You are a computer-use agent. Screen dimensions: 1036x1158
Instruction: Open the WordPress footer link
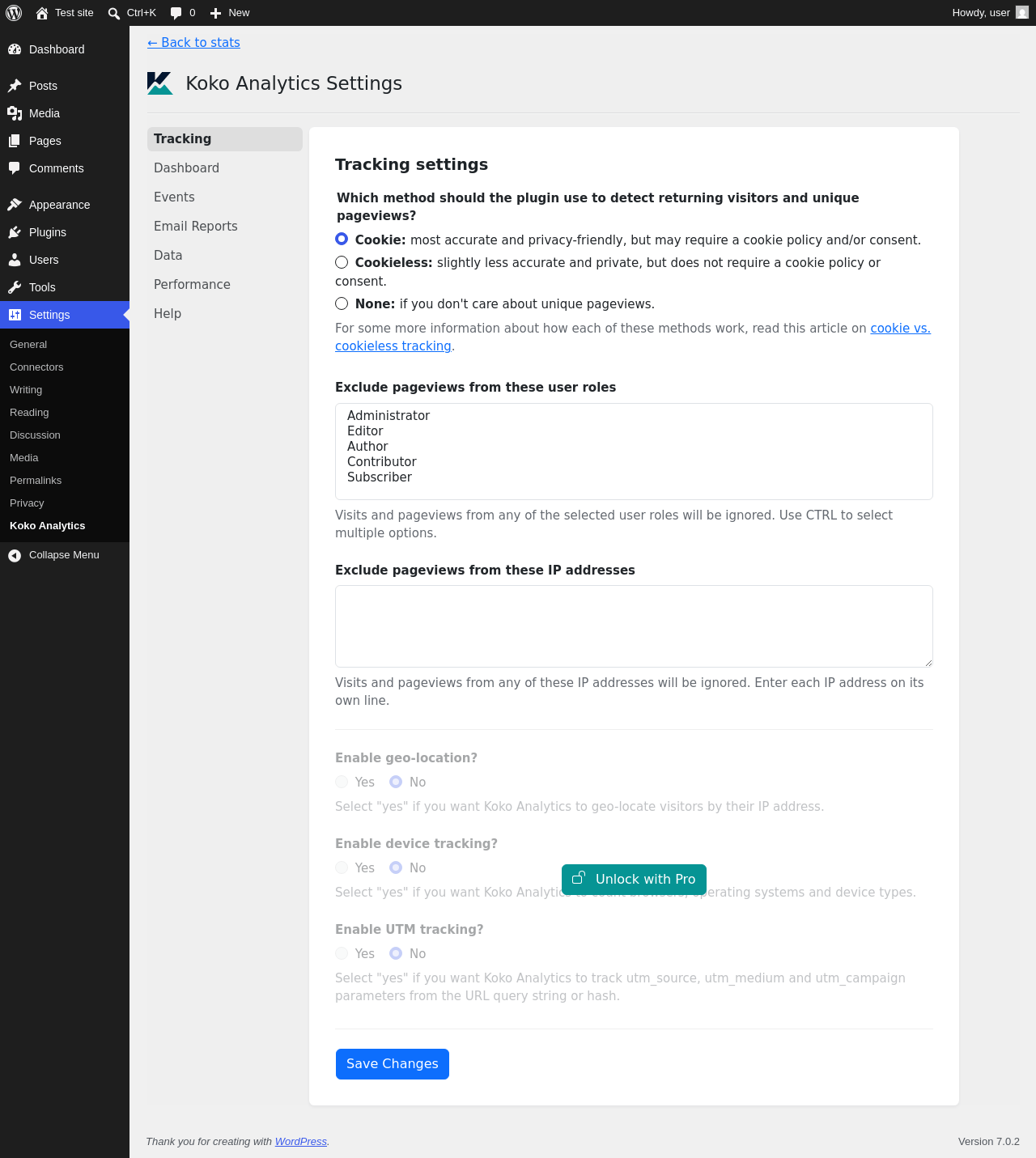pos(301,1142)
